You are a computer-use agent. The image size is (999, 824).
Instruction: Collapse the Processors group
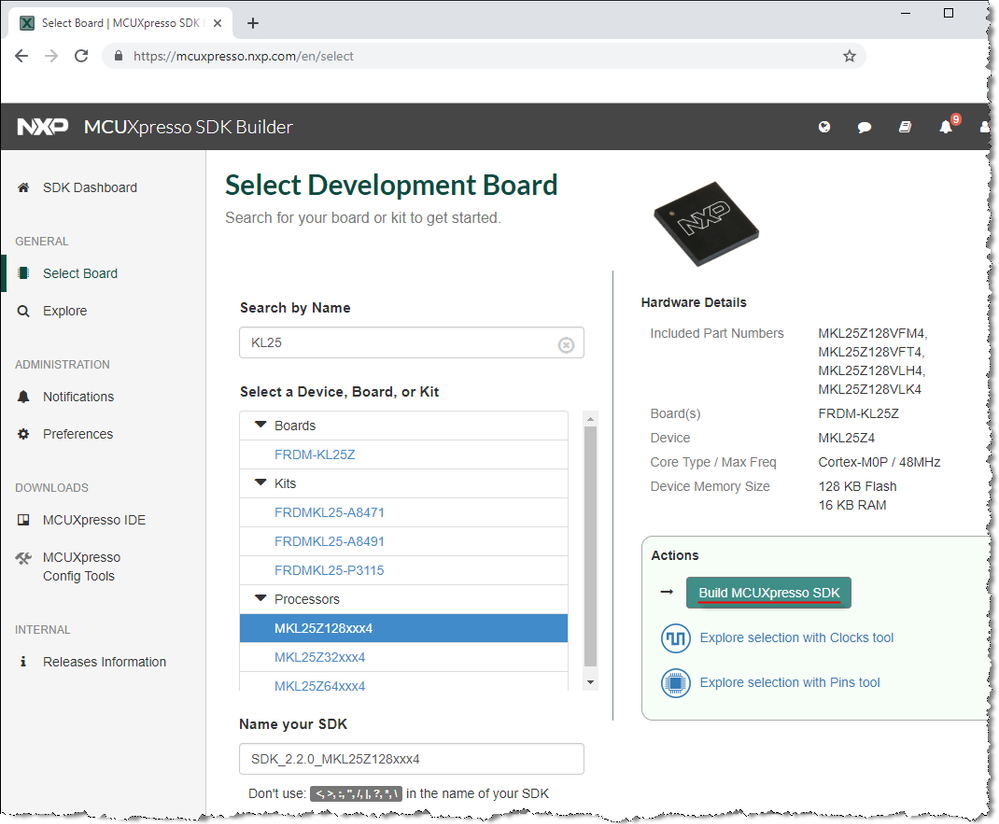click(x=260, y=598)
